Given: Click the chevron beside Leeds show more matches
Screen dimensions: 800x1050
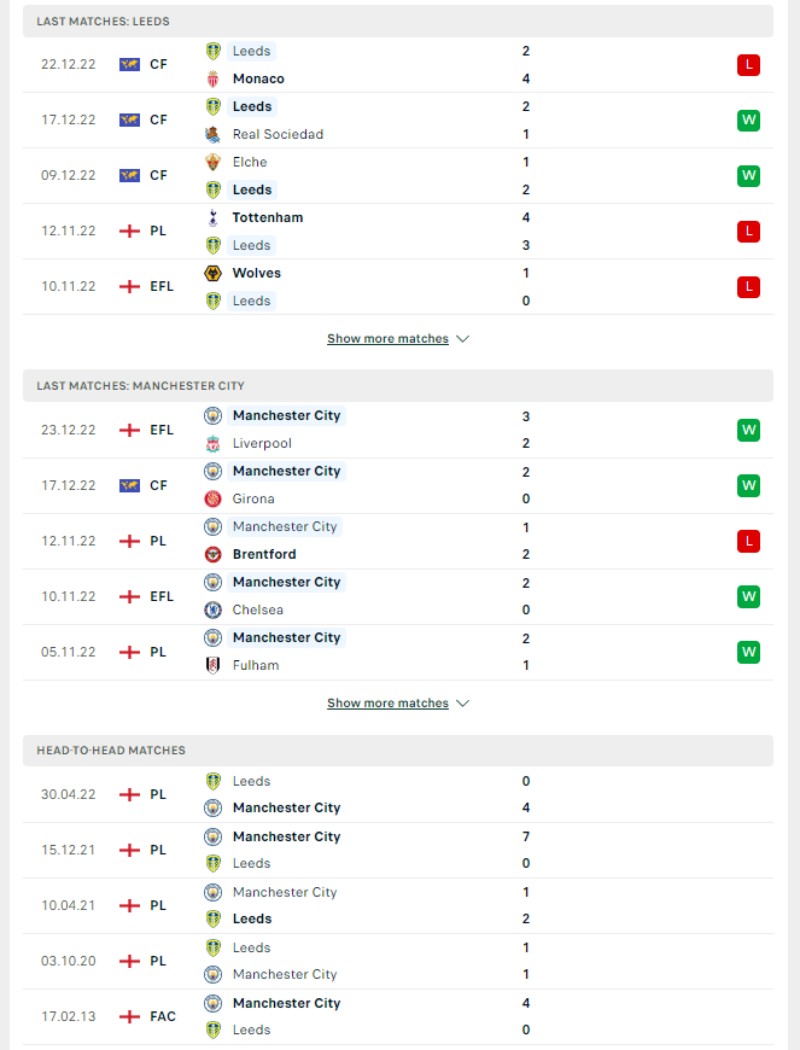Looking at the screenshot, I should [463, 339].
